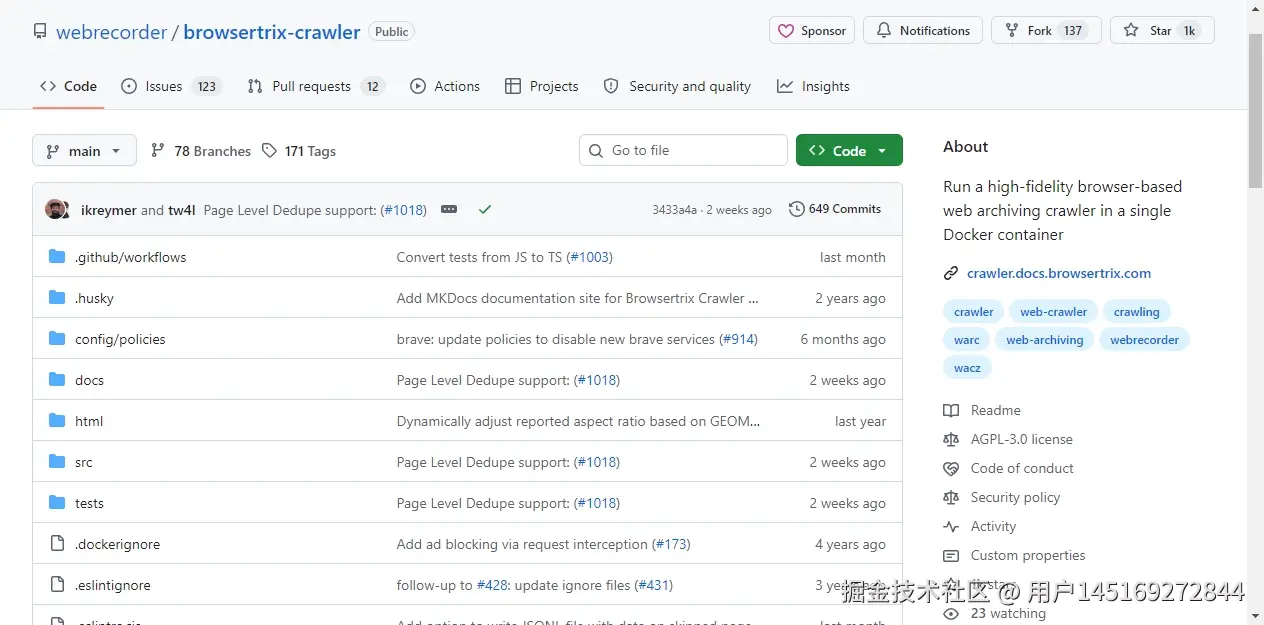Viewport: 1264px width, 625px height.
Task: Click the Fork 137 button
Action: click(1046, 31)
